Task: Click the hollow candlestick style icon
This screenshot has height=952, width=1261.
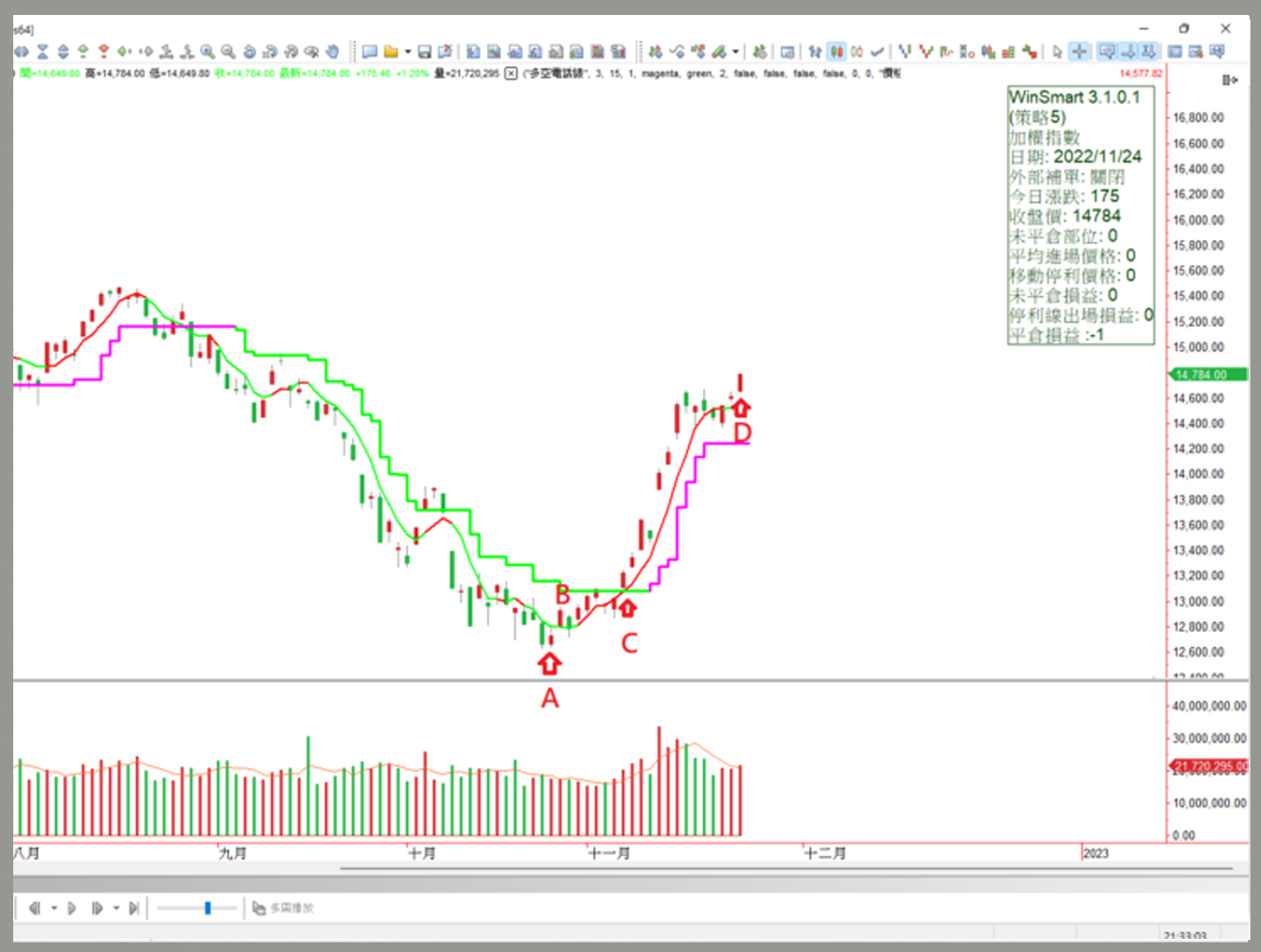Action: 856,52
